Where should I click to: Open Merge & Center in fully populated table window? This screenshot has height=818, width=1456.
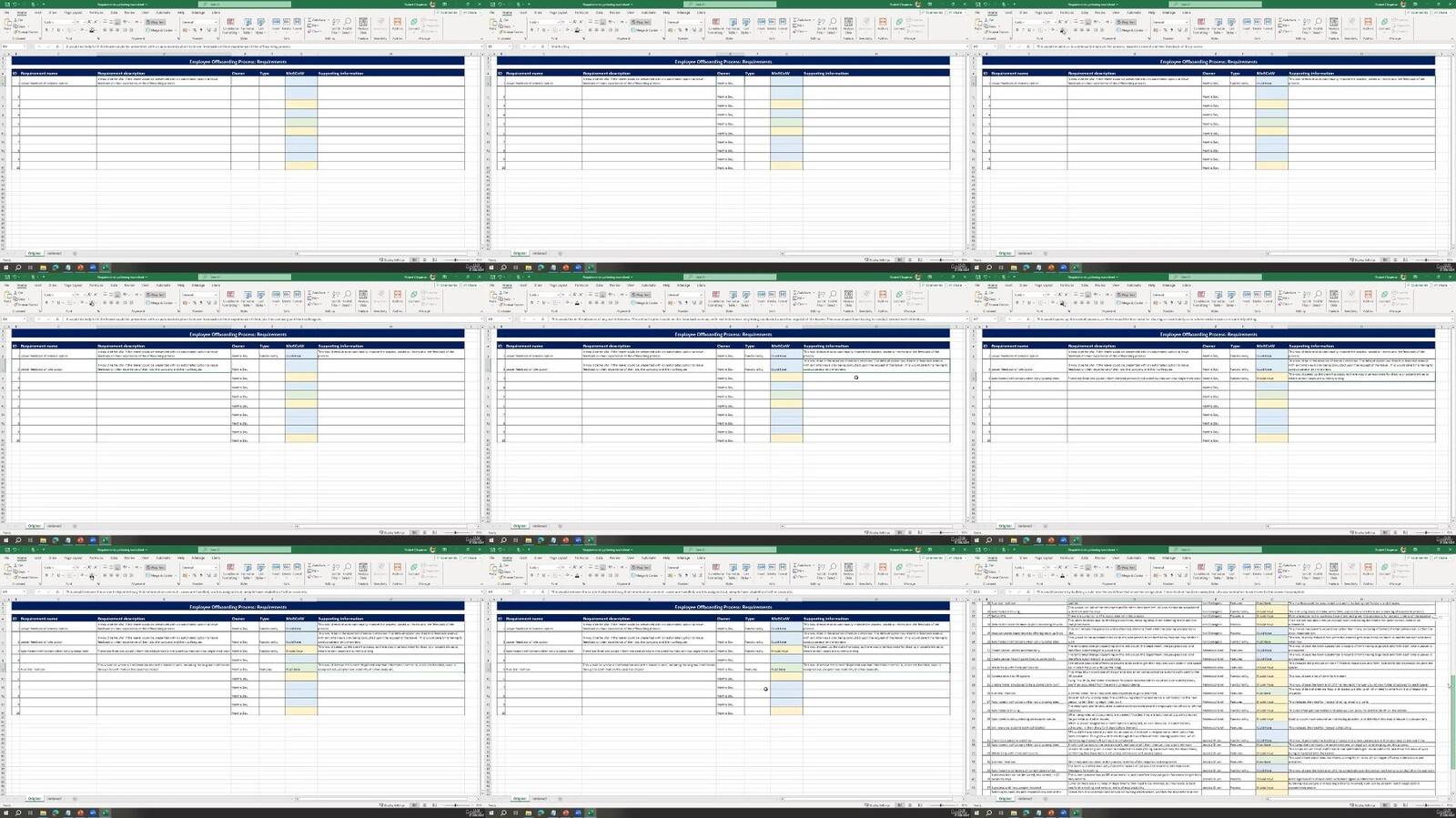click(x=1130, y=575)
